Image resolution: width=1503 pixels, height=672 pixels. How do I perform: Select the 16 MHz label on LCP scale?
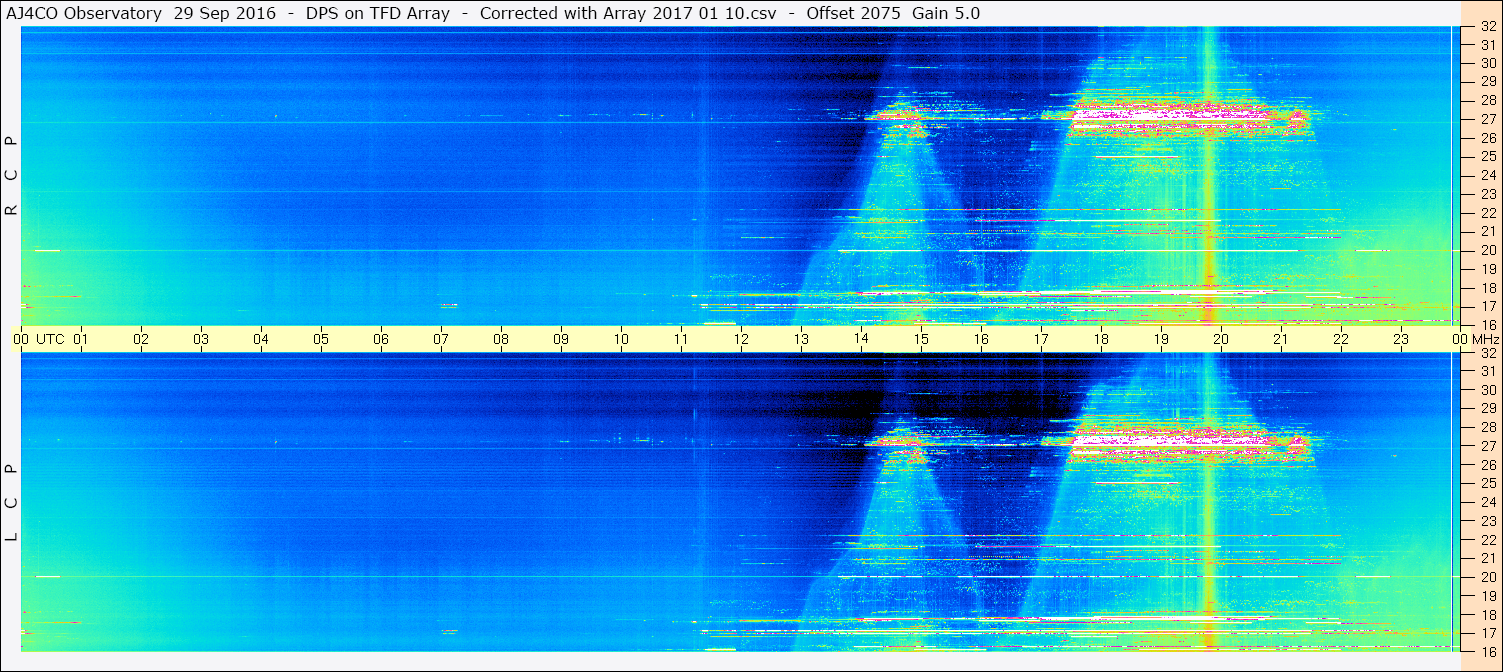pos(1487,651)
